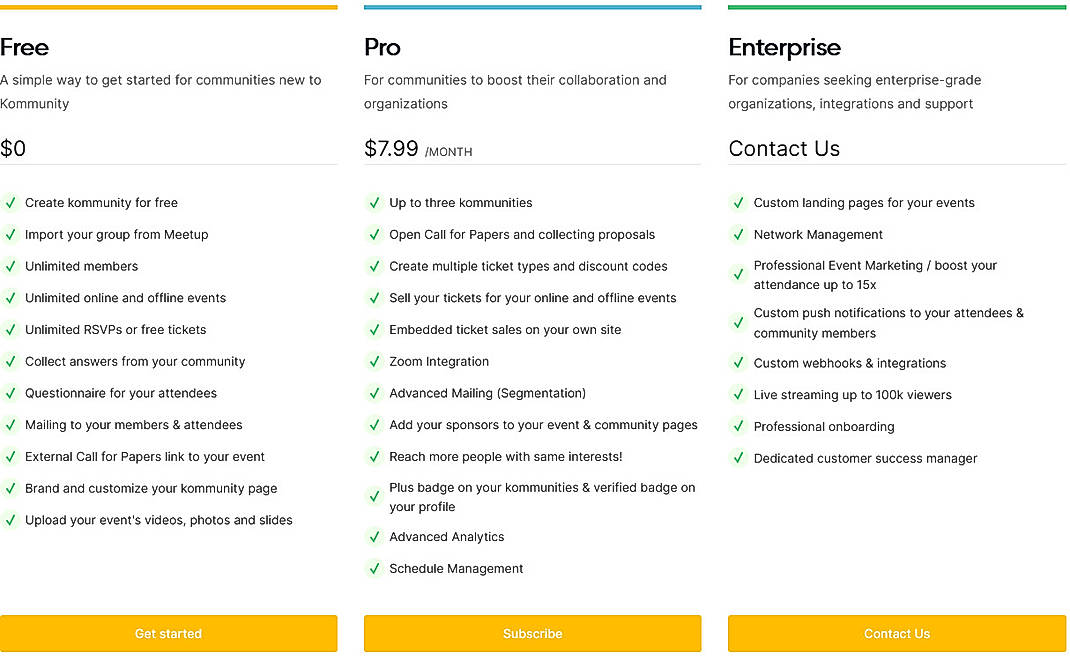The image size is (1070, 660).
Task: Click the orange bar above the Free plan
Action: [x=168, y=6]
